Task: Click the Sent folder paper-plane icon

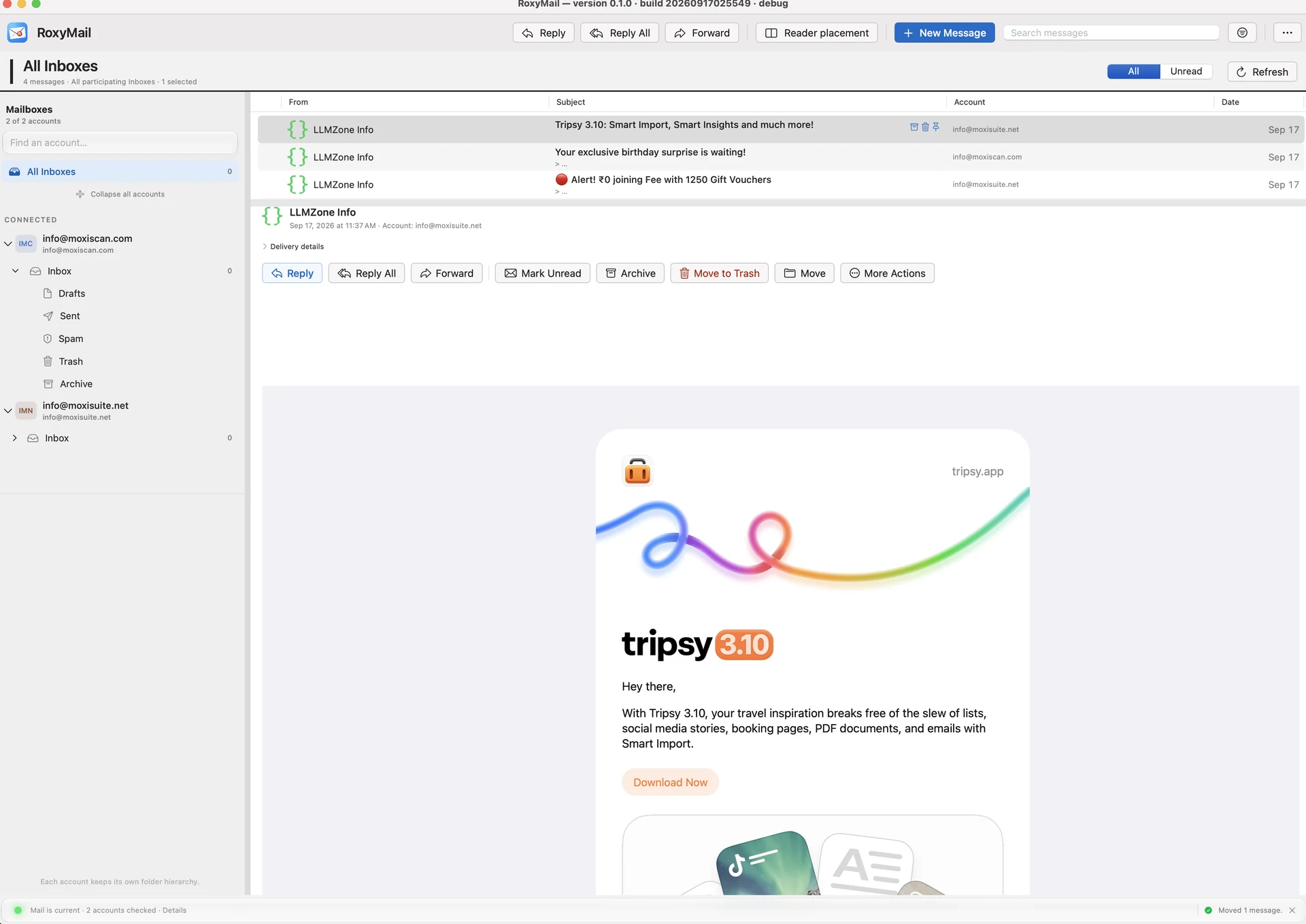Action: tap(48, 316)
